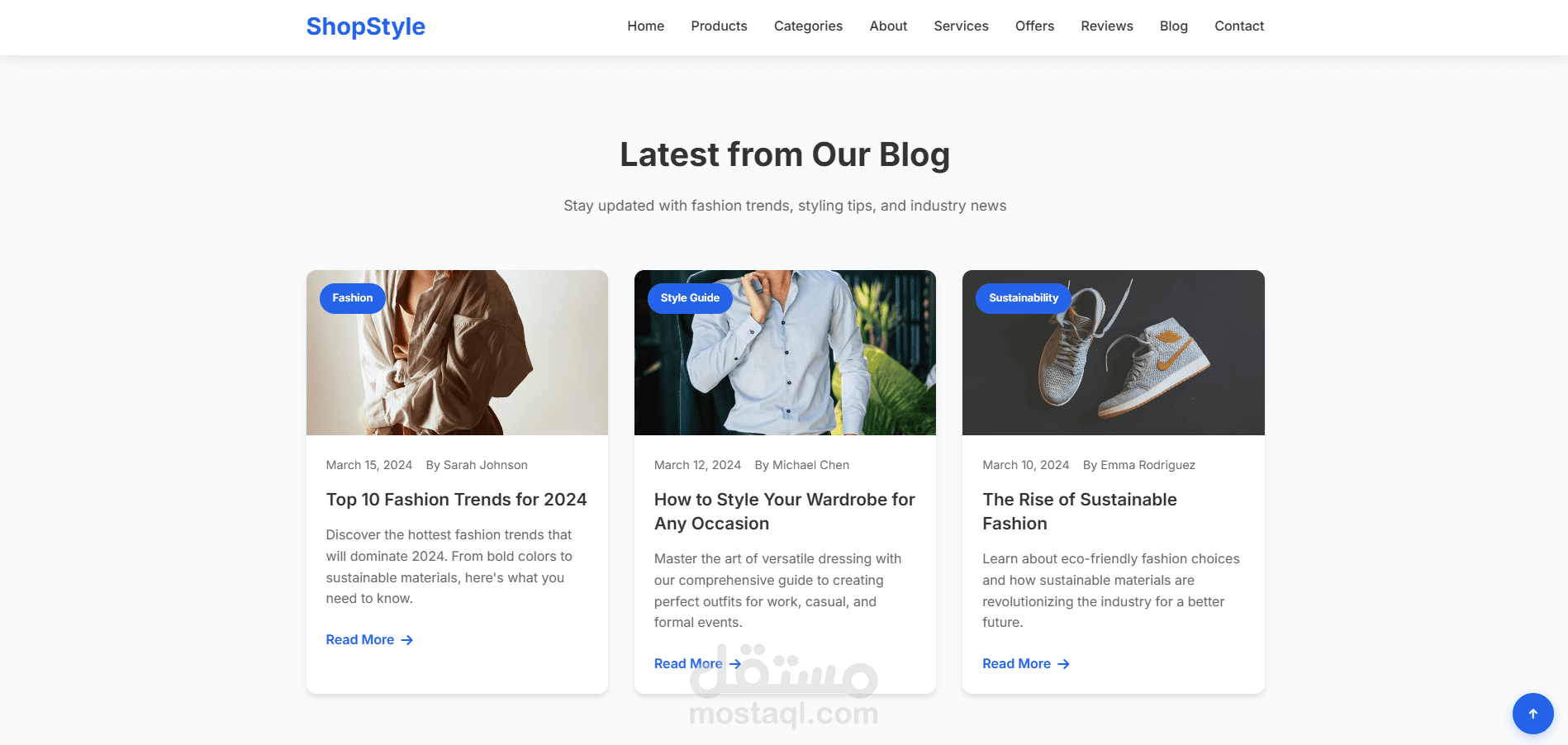This screenshot has width=1568, height=745.
Task: Click The Rise of Sustainable Fashion heading
Action: point(1079,511)
